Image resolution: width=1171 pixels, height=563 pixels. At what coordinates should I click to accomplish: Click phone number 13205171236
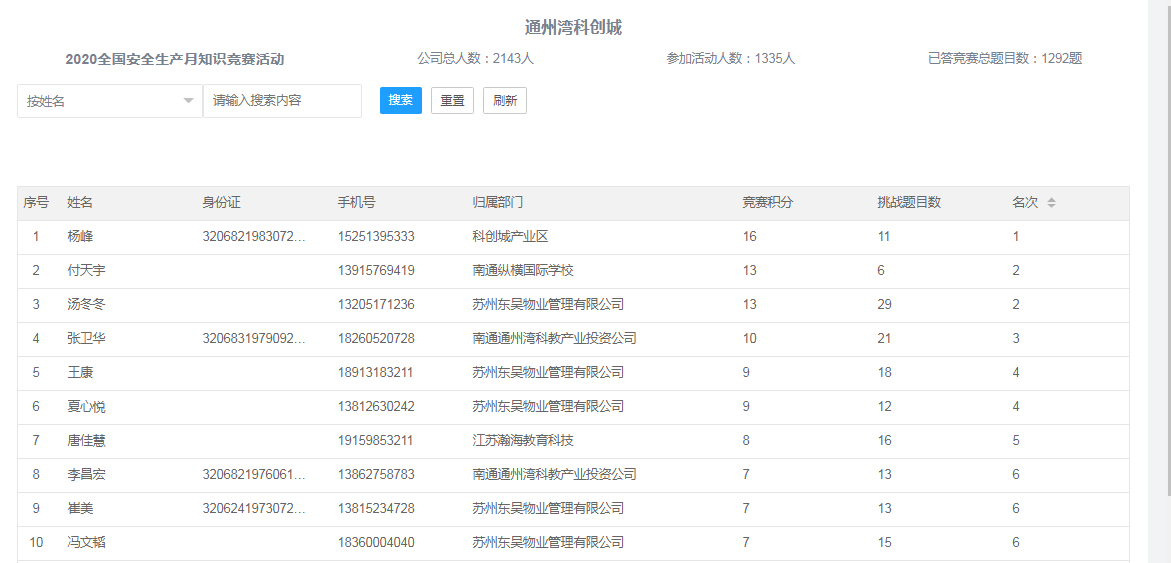click(376, 305)
